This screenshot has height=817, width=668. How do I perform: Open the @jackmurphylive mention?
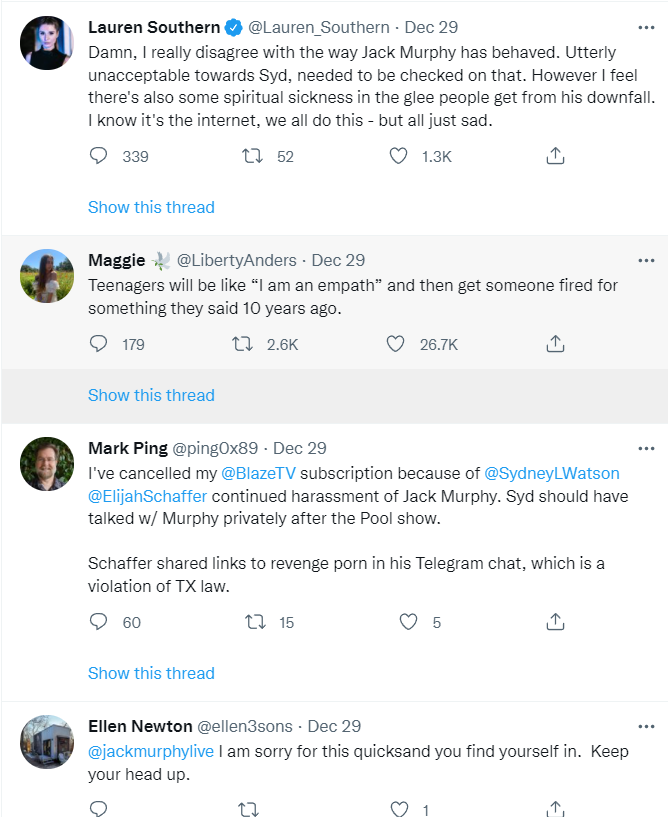tap(151, 751)
